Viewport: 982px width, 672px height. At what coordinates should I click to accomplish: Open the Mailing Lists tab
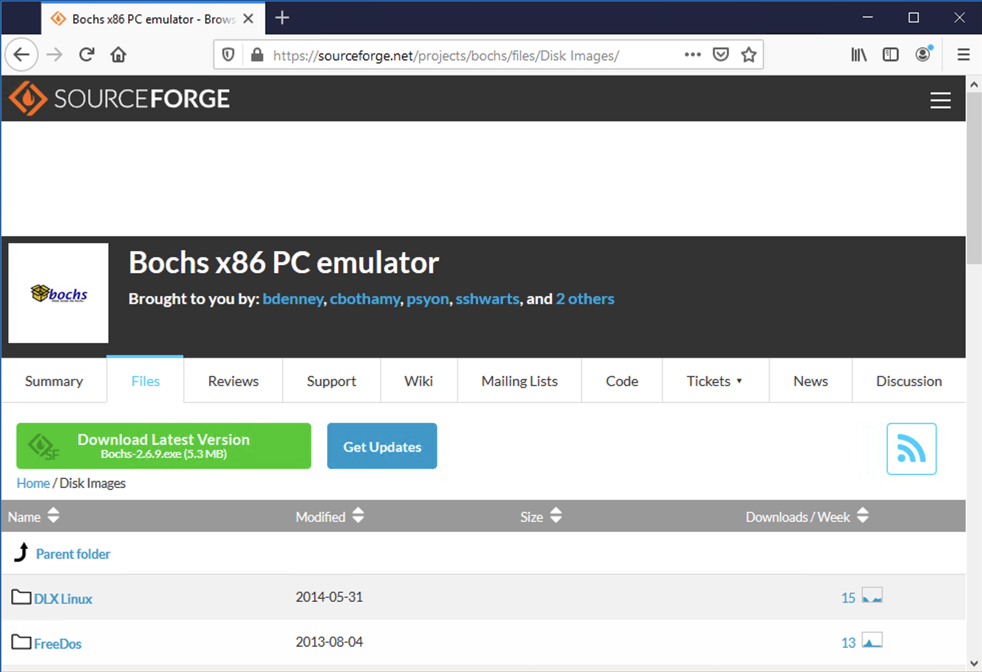519,381
